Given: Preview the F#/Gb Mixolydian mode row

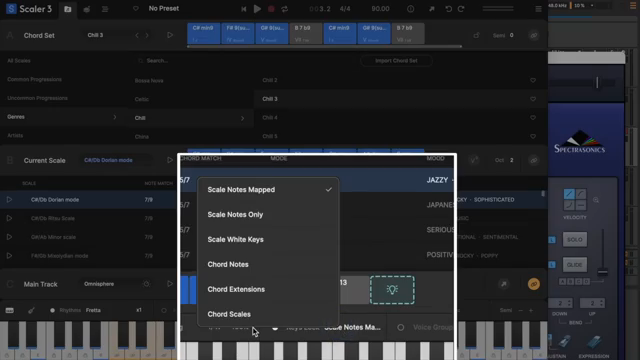Looking at the screenshot, I should (9, 256).
